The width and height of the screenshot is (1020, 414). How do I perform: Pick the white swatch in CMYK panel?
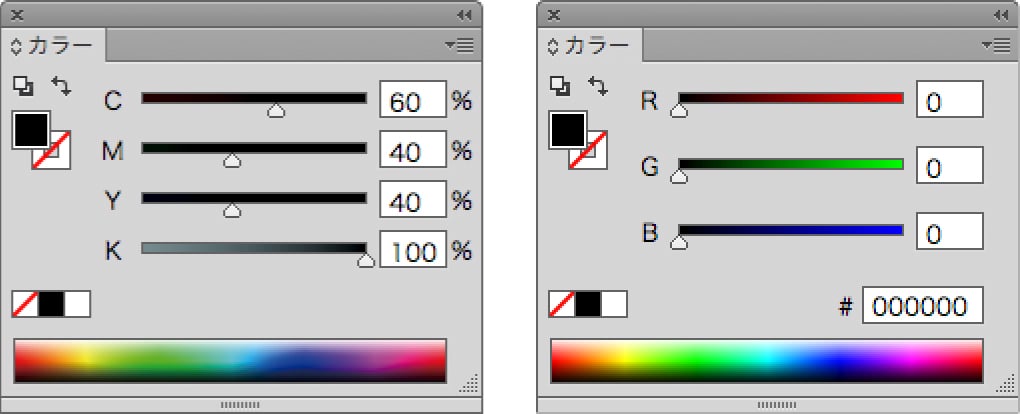[x=77, y=304]
